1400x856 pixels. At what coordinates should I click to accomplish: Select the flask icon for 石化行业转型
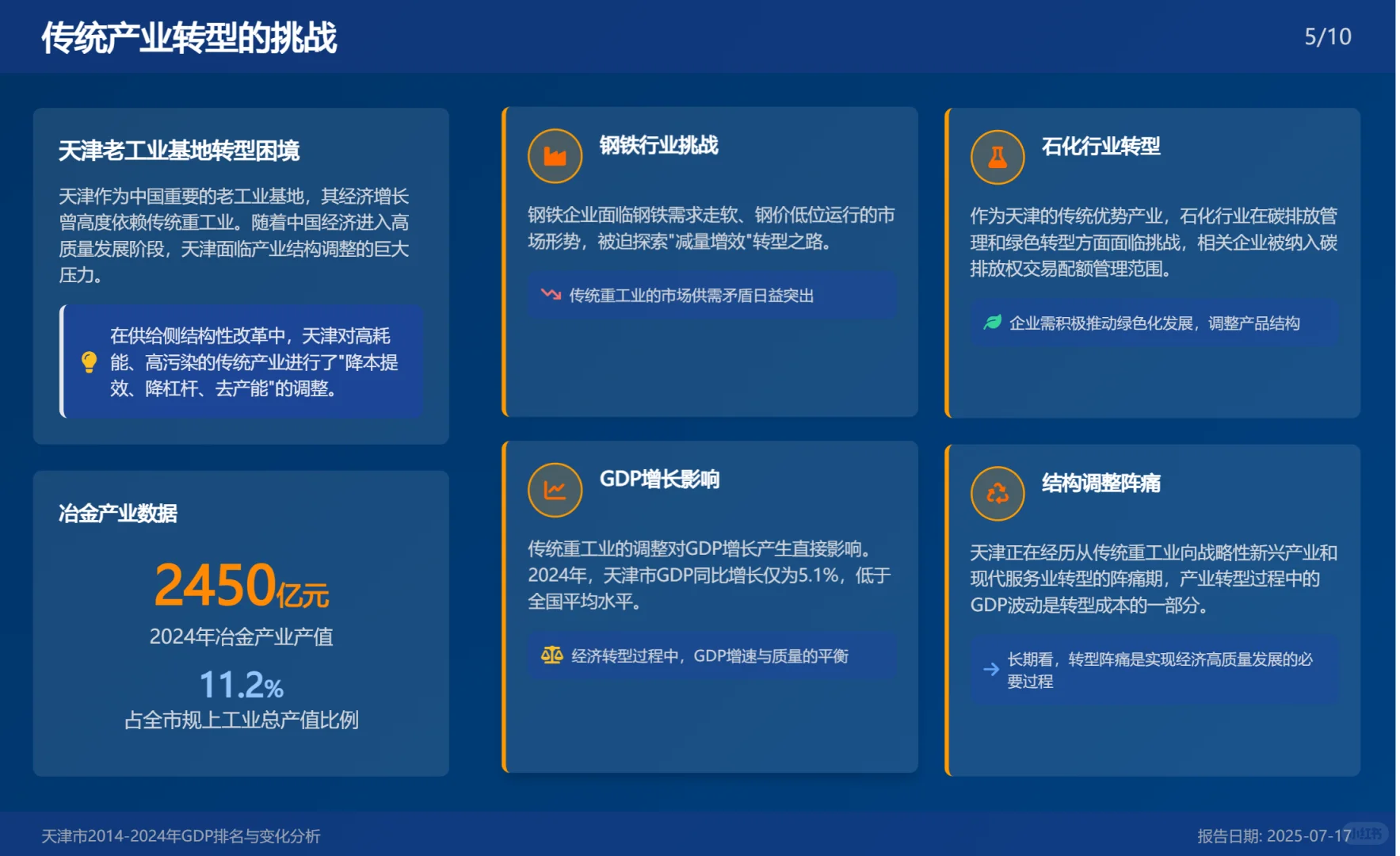pyautogui.click(x=998, y=156)
